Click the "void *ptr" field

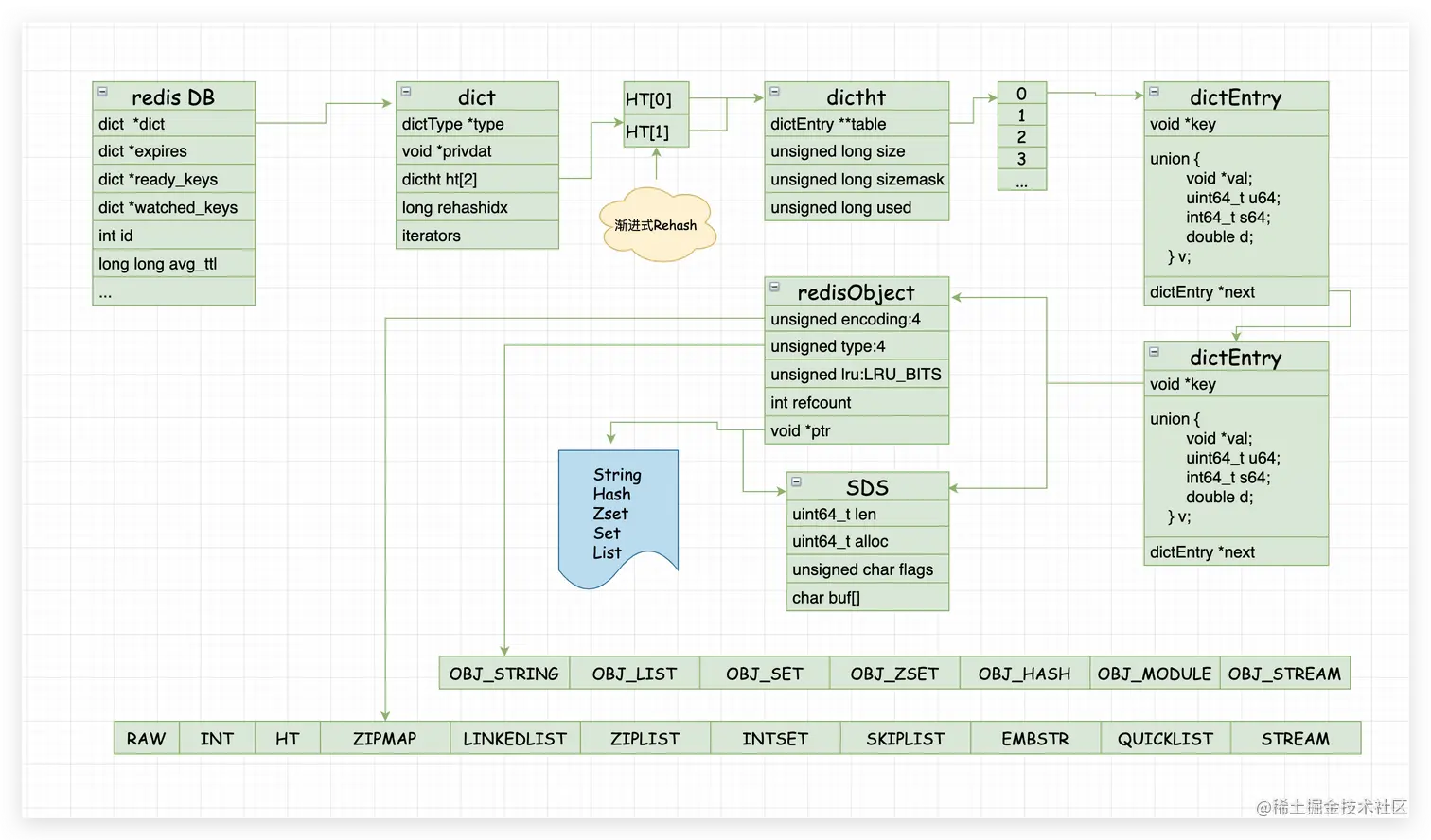pos(857,430)
